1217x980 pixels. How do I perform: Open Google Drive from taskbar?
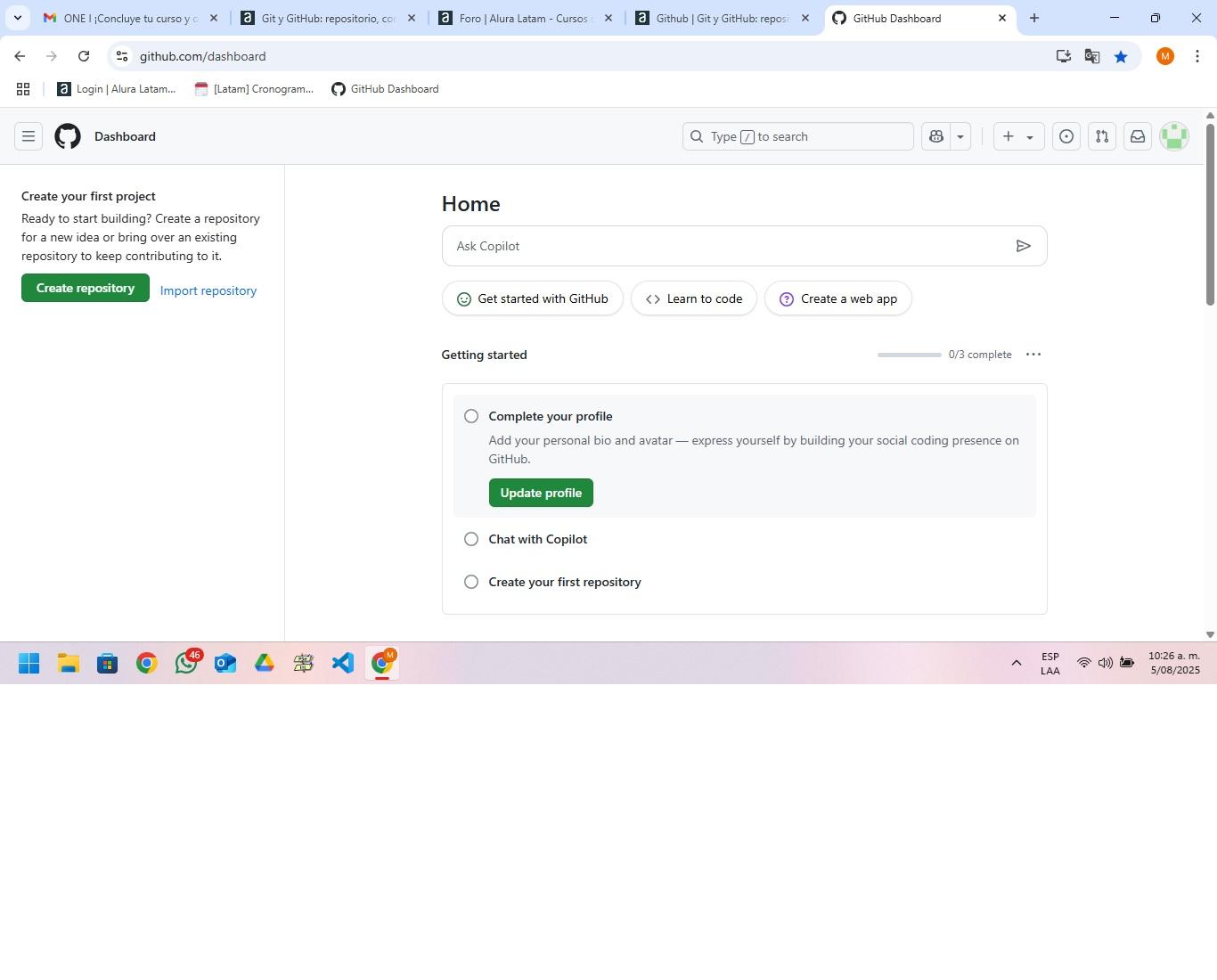(x=265, y=663)
